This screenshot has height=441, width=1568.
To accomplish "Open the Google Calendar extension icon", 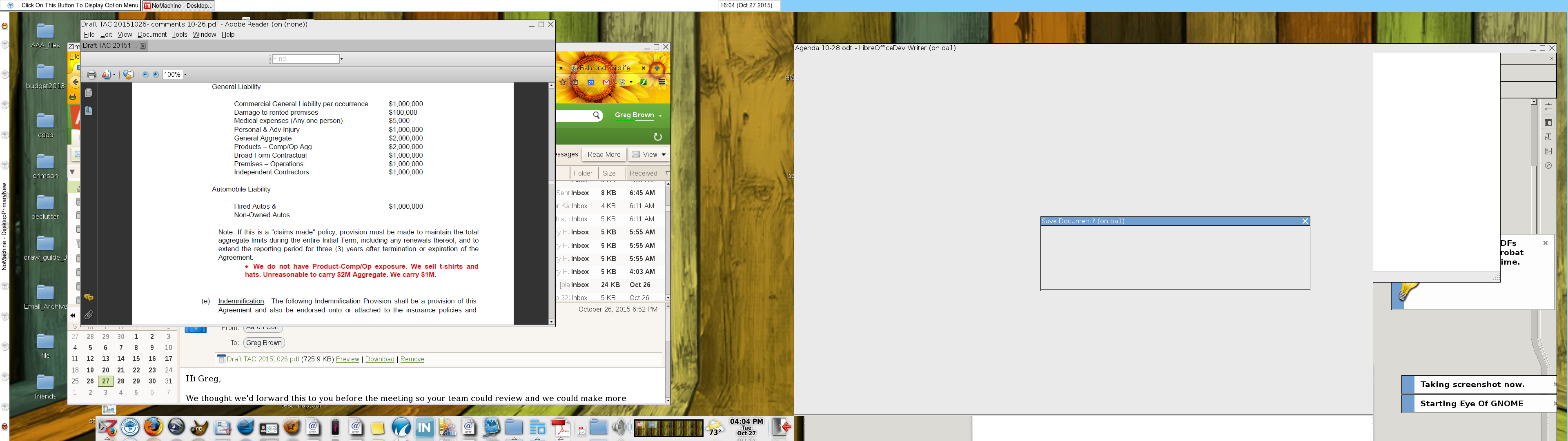I will [590, 82].
